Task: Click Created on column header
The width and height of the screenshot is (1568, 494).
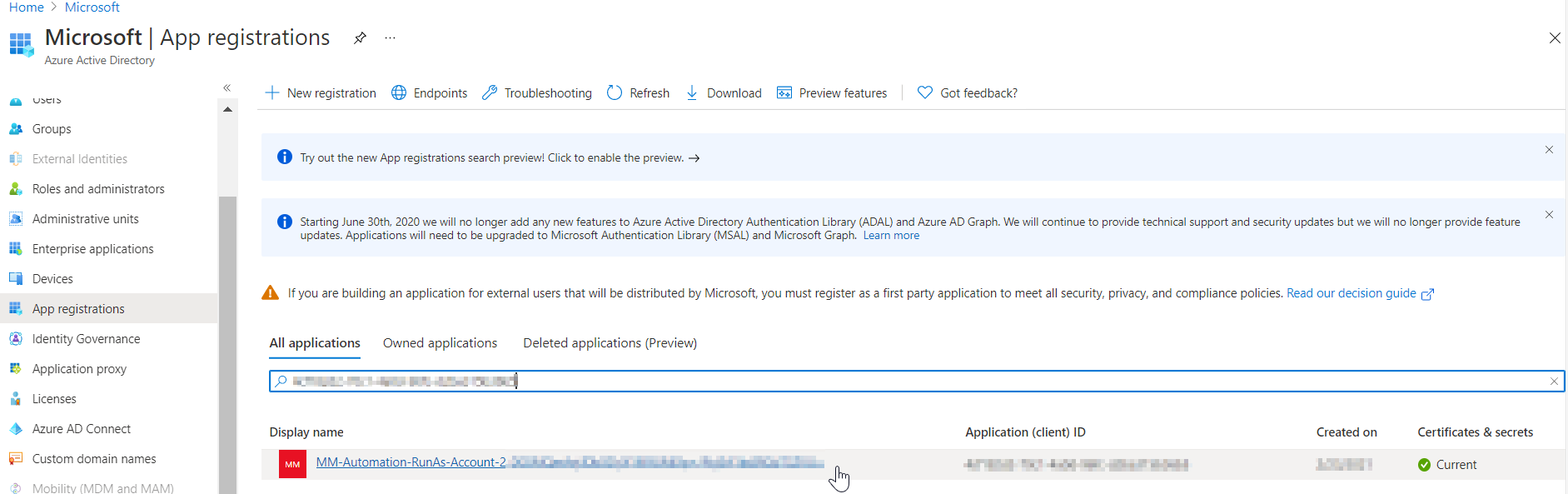Action: click(1346, 432)
